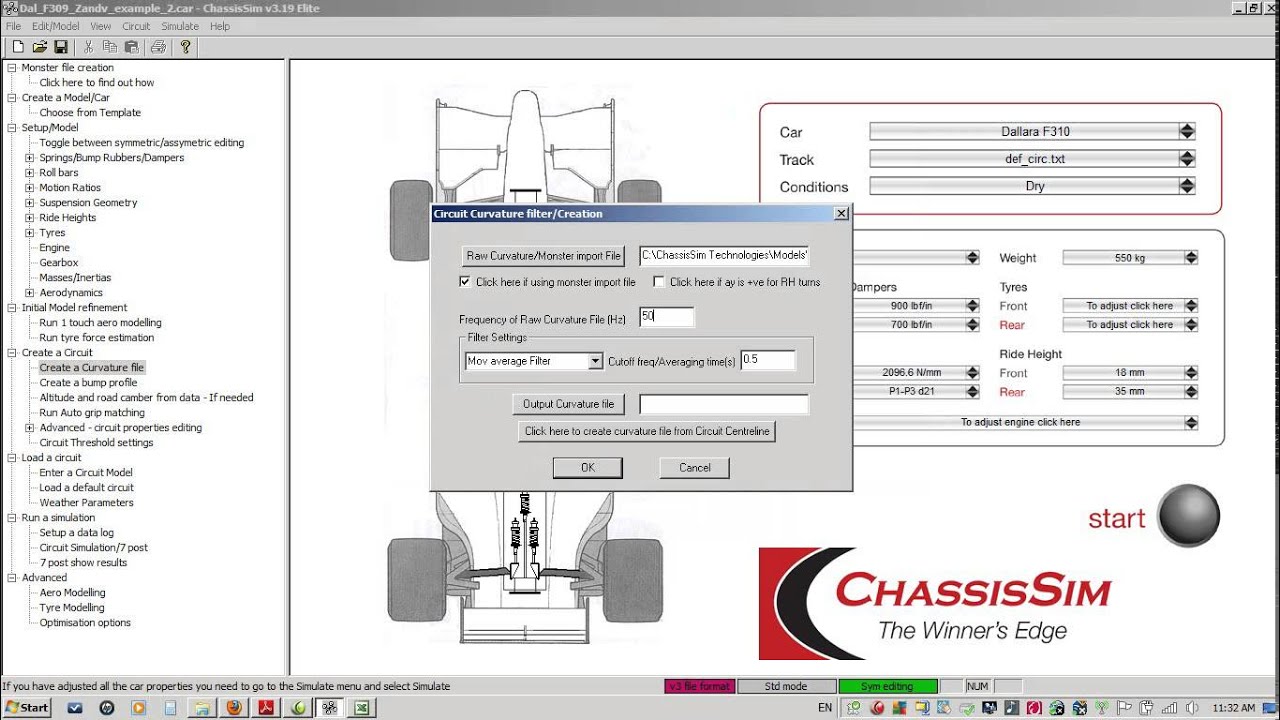Open the file explorer taskbar button
Screen dimensions: 1280x720
pos(202,708)
